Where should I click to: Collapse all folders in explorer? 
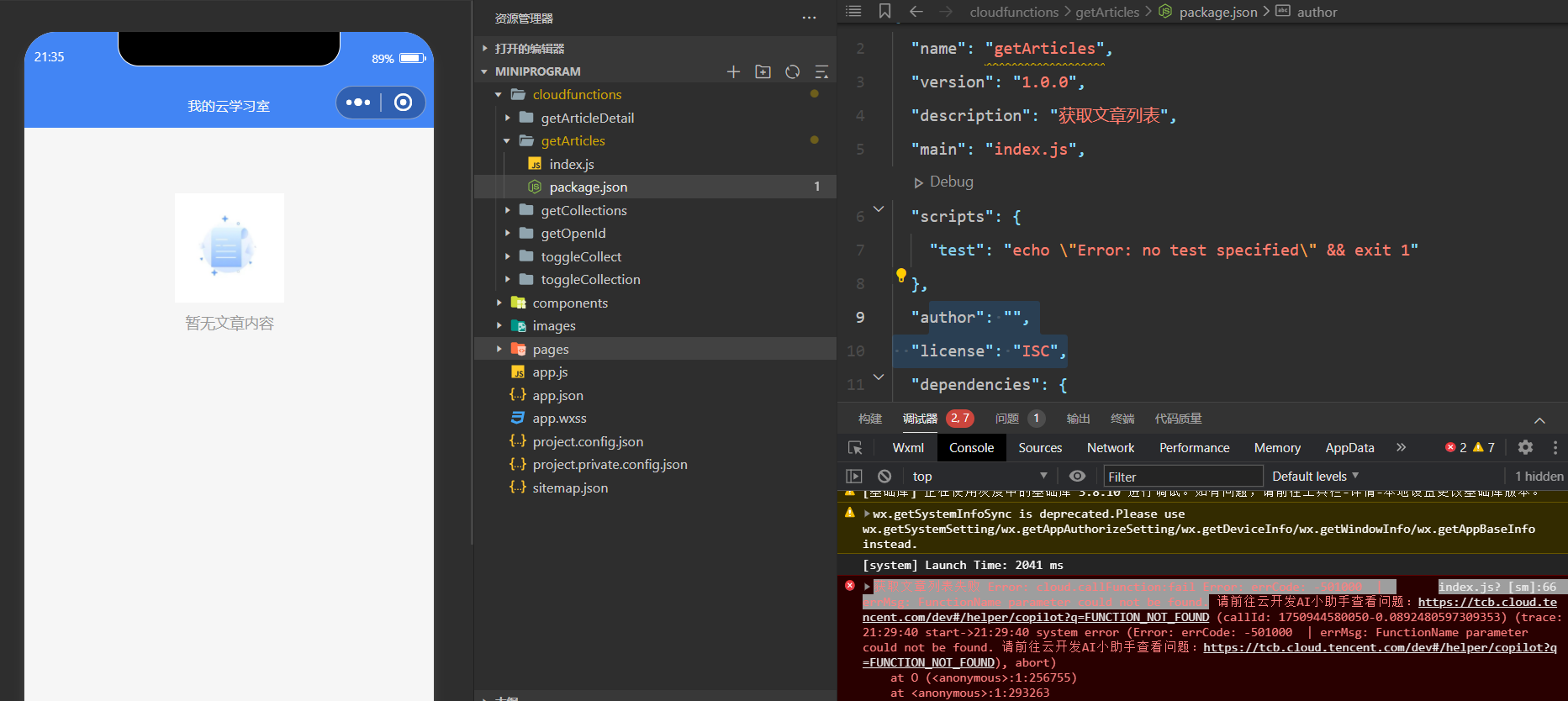821,71
